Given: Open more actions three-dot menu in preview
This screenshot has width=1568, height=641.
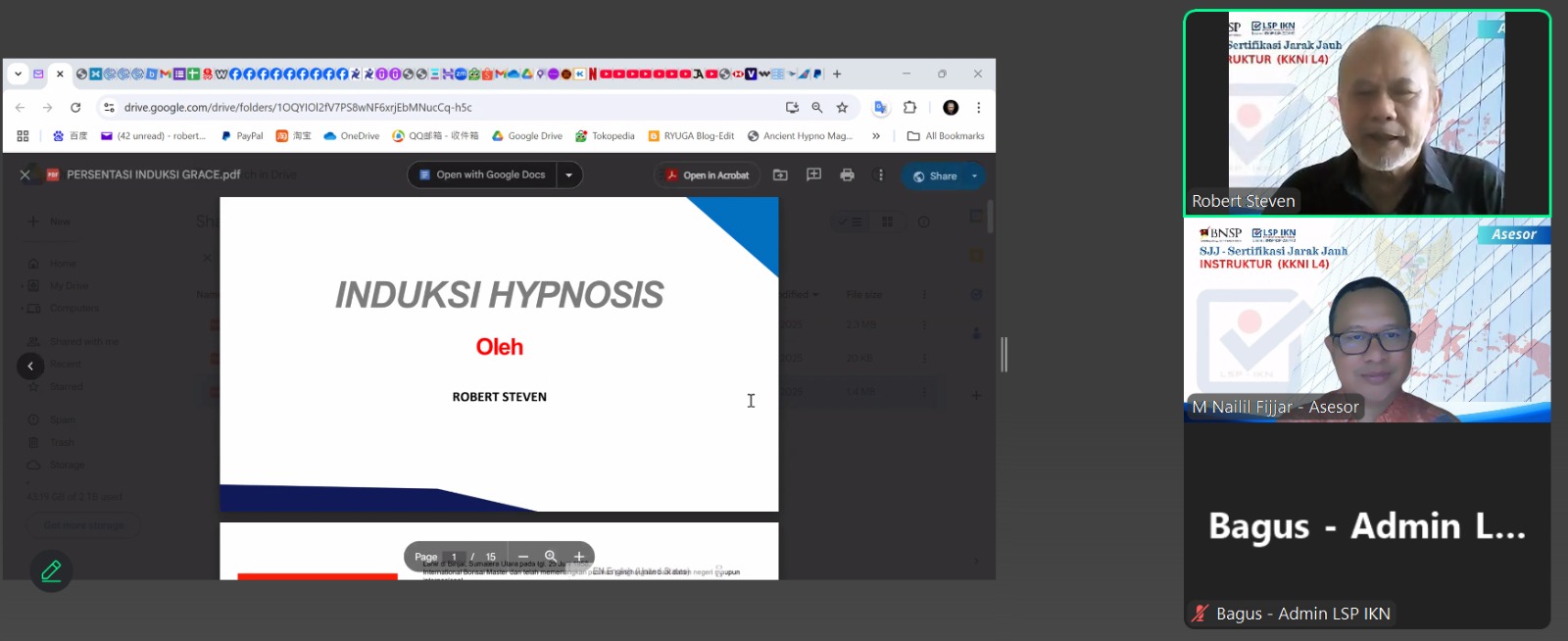Looking at the screenshot, I should coord(880,174).
